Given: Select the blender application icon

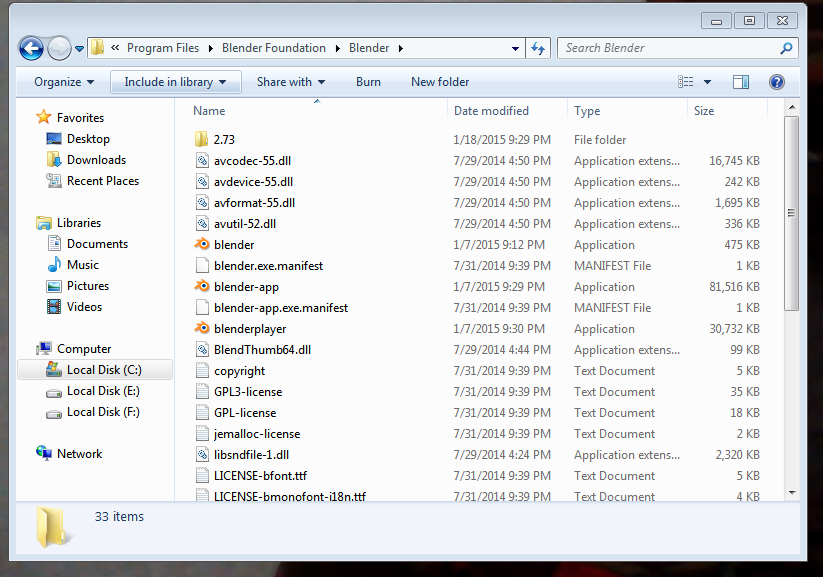Looking at the screenshot, I should [202, 244].
